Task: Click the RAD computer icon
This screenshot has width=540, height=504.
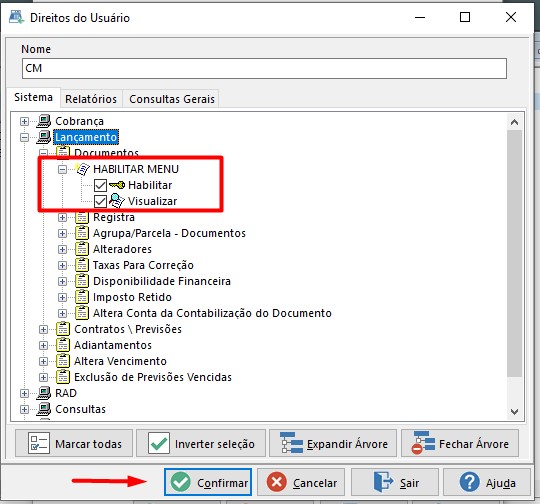Action: 44,393
